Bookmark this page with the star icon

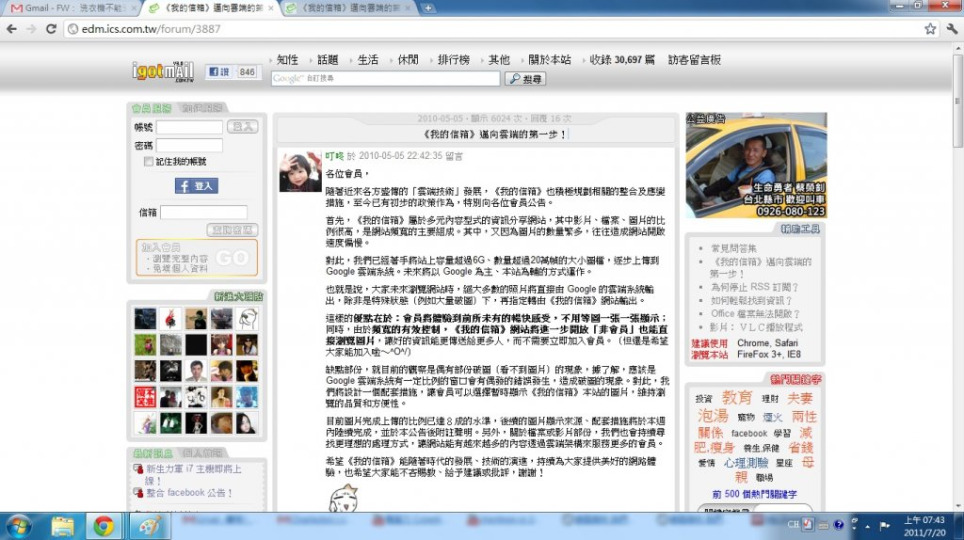[930, 29]
